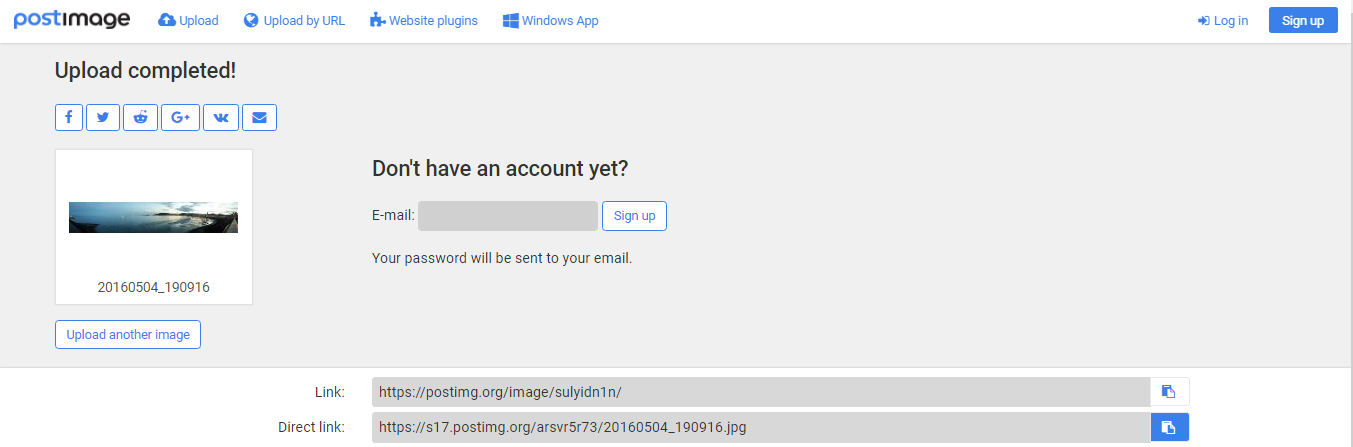This screenshot has width=1353, height=447.
Task: Share upload on Twitter
Action: [102, 117]
